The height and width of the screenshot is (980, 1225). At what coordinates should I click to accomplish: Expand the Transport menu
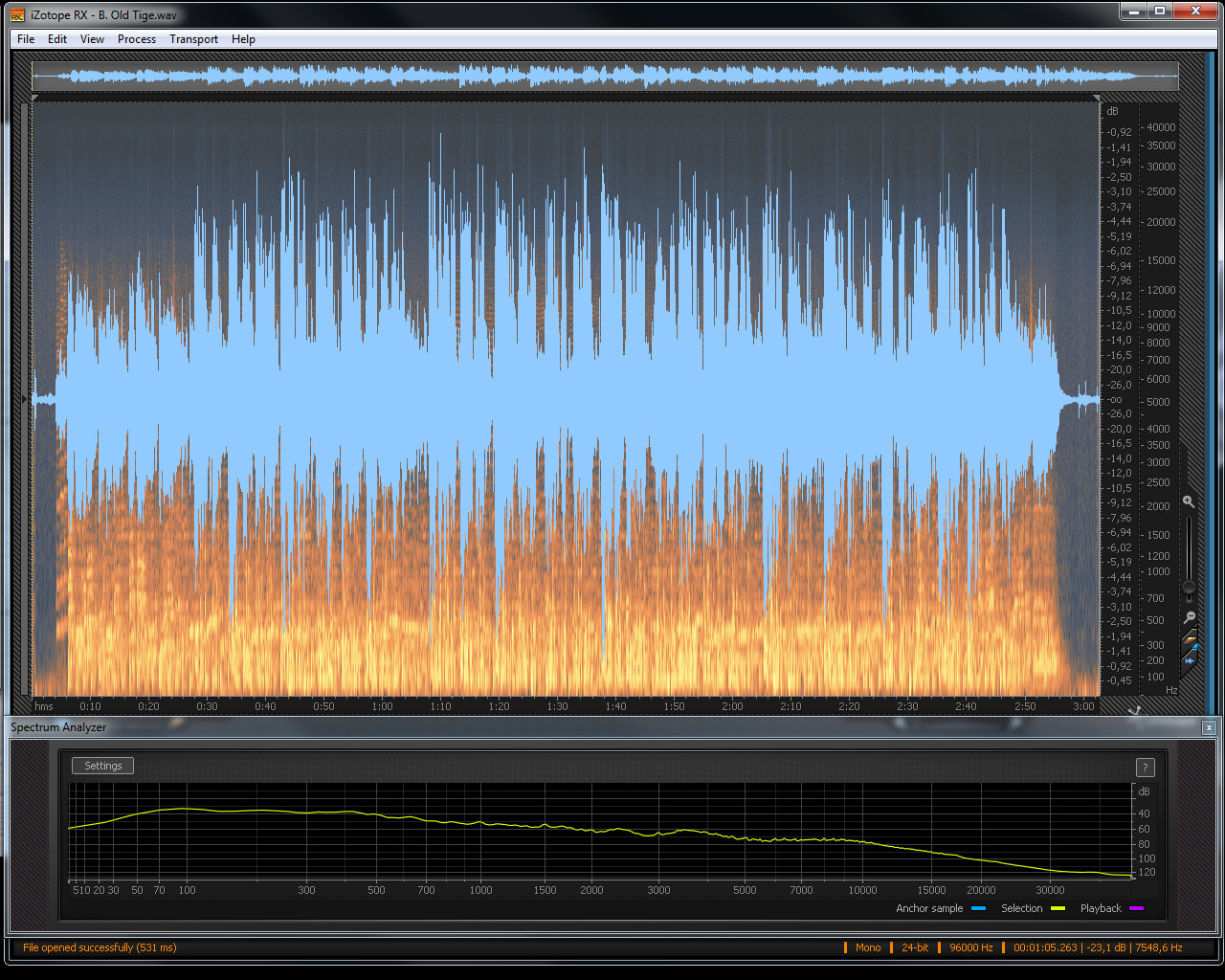click(193, 39)
